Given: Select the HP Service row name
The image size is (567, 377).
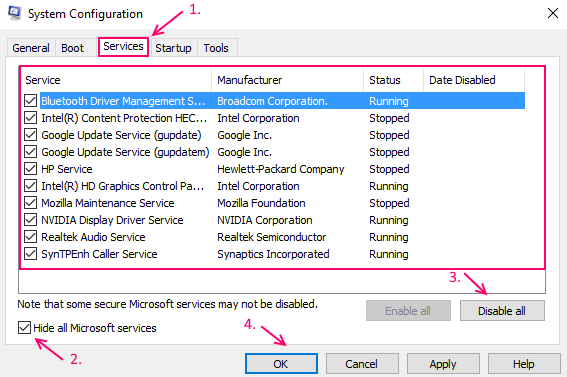Looking at the screenshot, I should [x=67, y=169].
